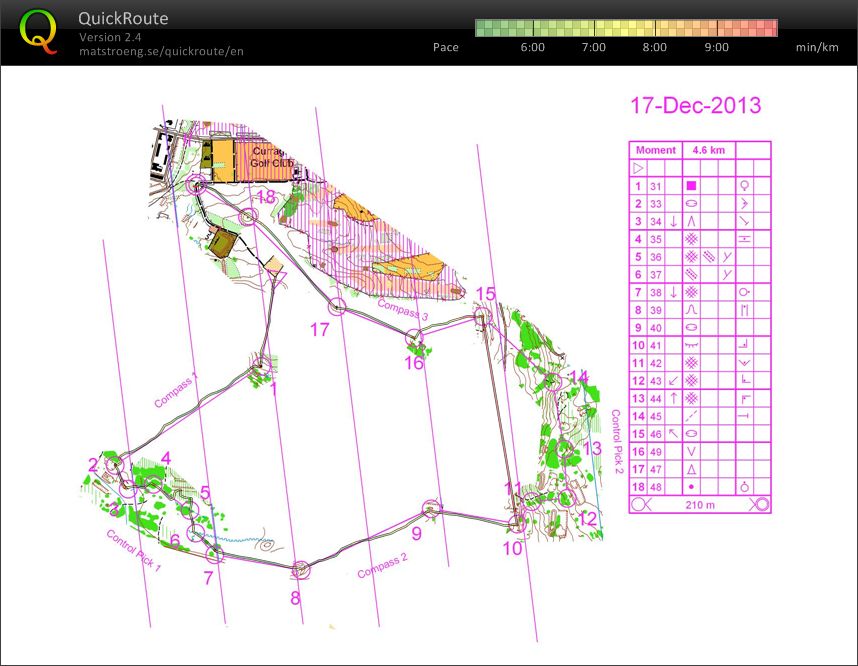Screen dimensions: 858x666
Task: Click the QuickRoute title text
Action: [x=123, y=19]
